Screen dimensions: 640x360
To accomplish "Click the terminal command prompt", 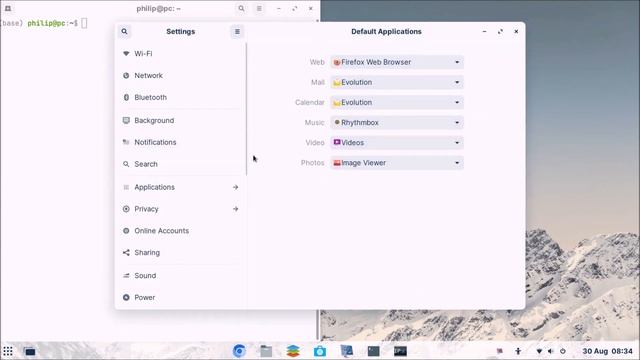I will point(45,23).
